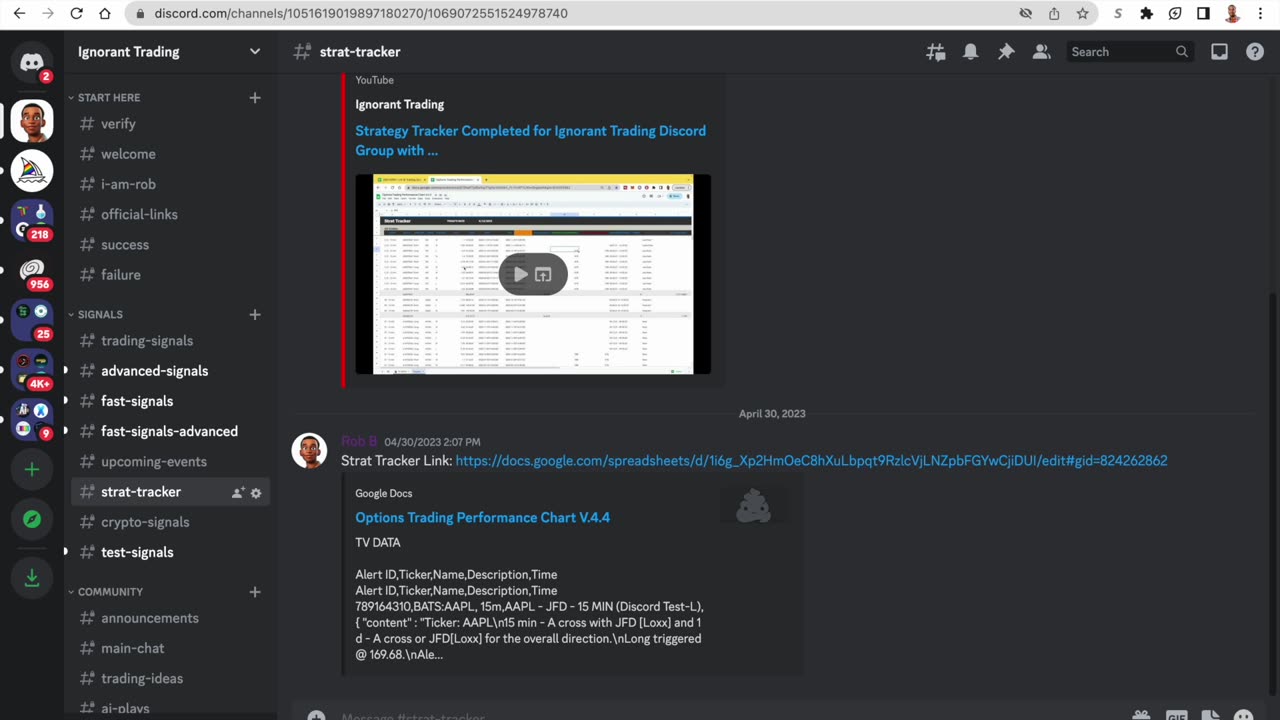Open Options Trading Performance Chart V.4.4 link
The image size is (1280, 720).
coord(482,518)
